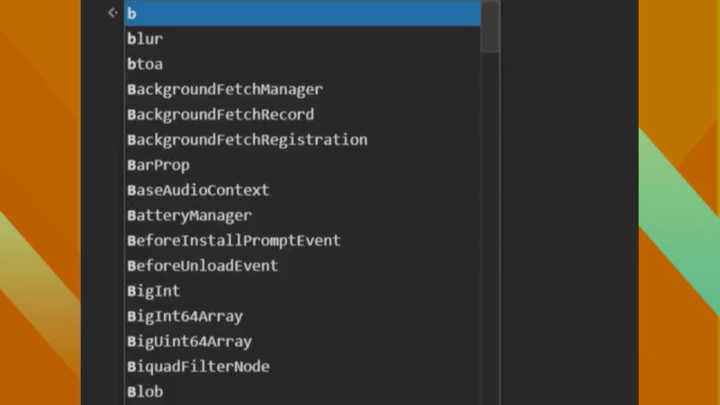Pick 'BeforeUnloadEvent' from the list
The width and height of the screenshot is (720, 405).
pos(202,266)
